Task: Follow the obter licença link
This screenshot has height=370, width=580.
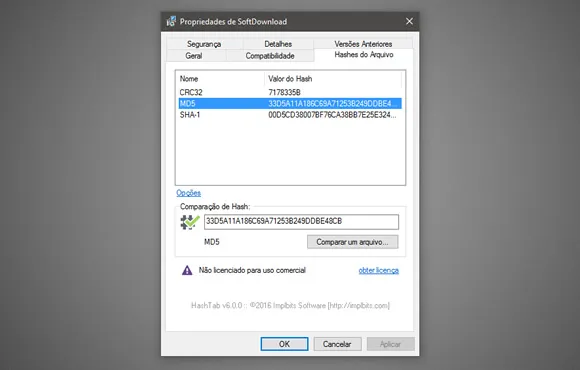Action: click(379, 270)
